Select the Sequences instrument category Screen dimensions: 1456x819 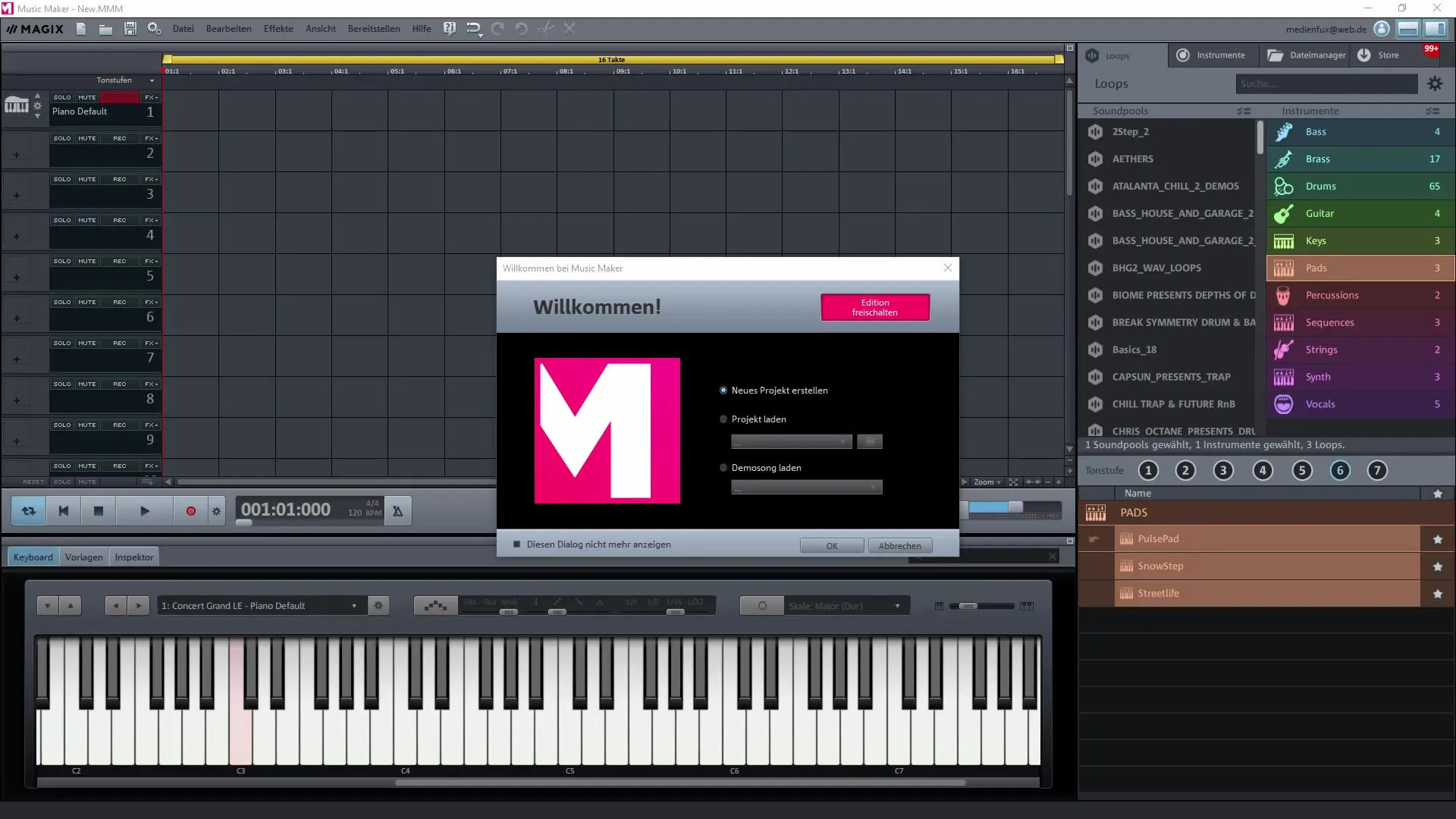[1360, 323]
